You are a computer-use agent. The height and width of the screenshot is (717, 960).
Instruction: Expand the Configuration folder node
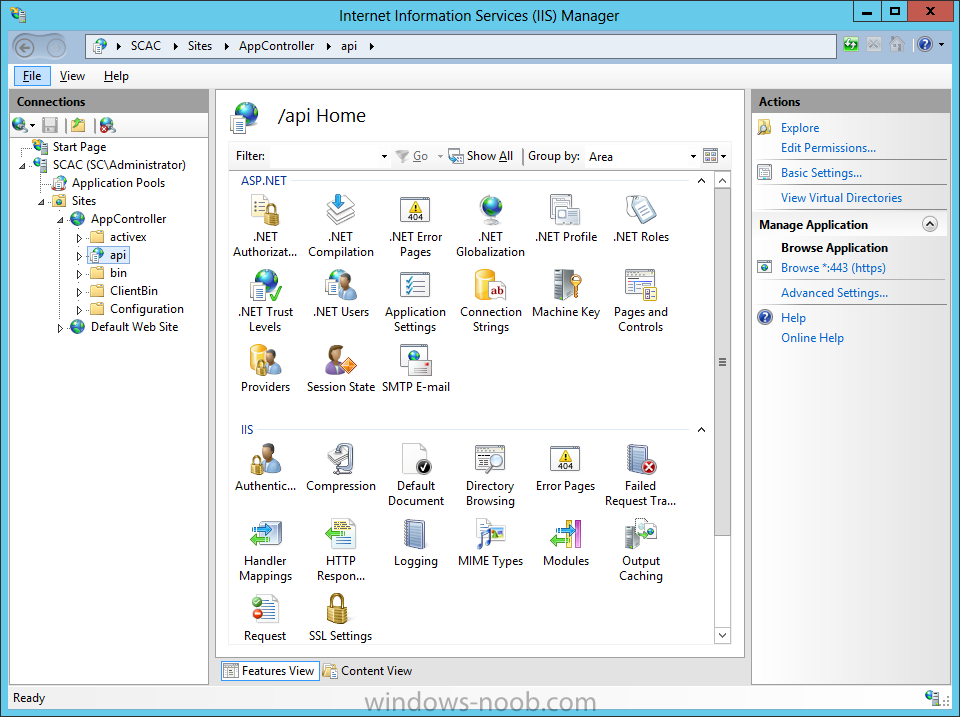pyautogui.click(x=79, y=310)
